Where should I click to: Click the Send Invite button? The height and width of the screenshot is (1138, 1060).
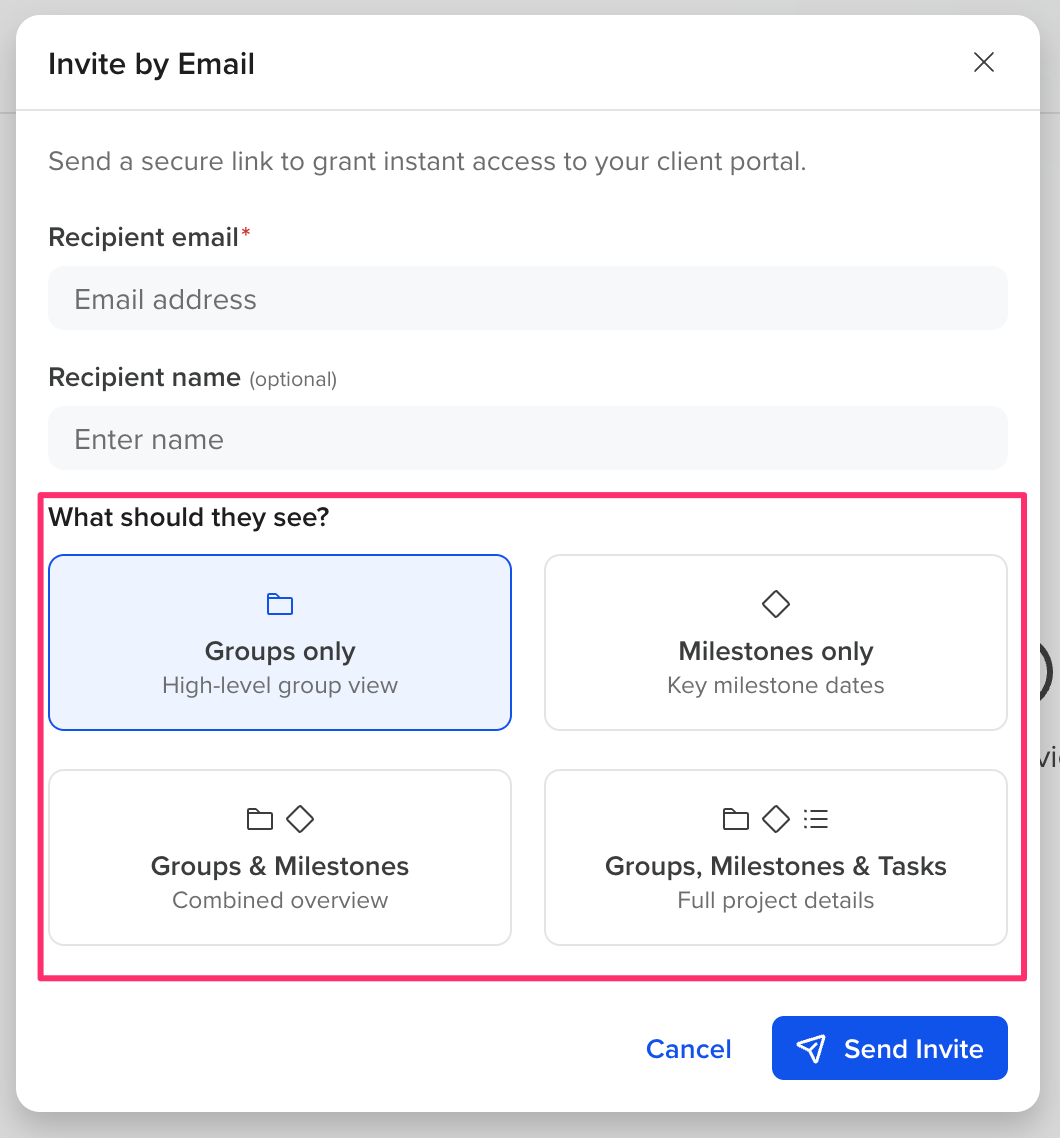890,1048
